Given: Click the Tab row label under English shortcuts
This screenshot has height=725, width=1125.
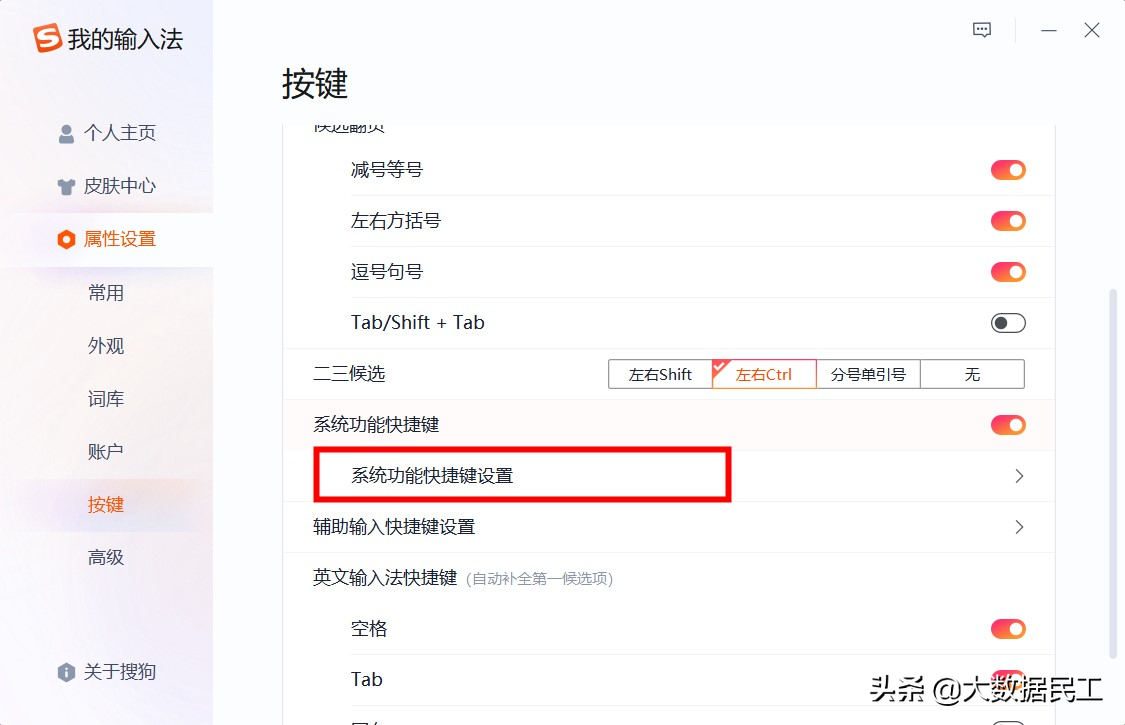Looking at the screenshot, I should [x=367, y=680].
